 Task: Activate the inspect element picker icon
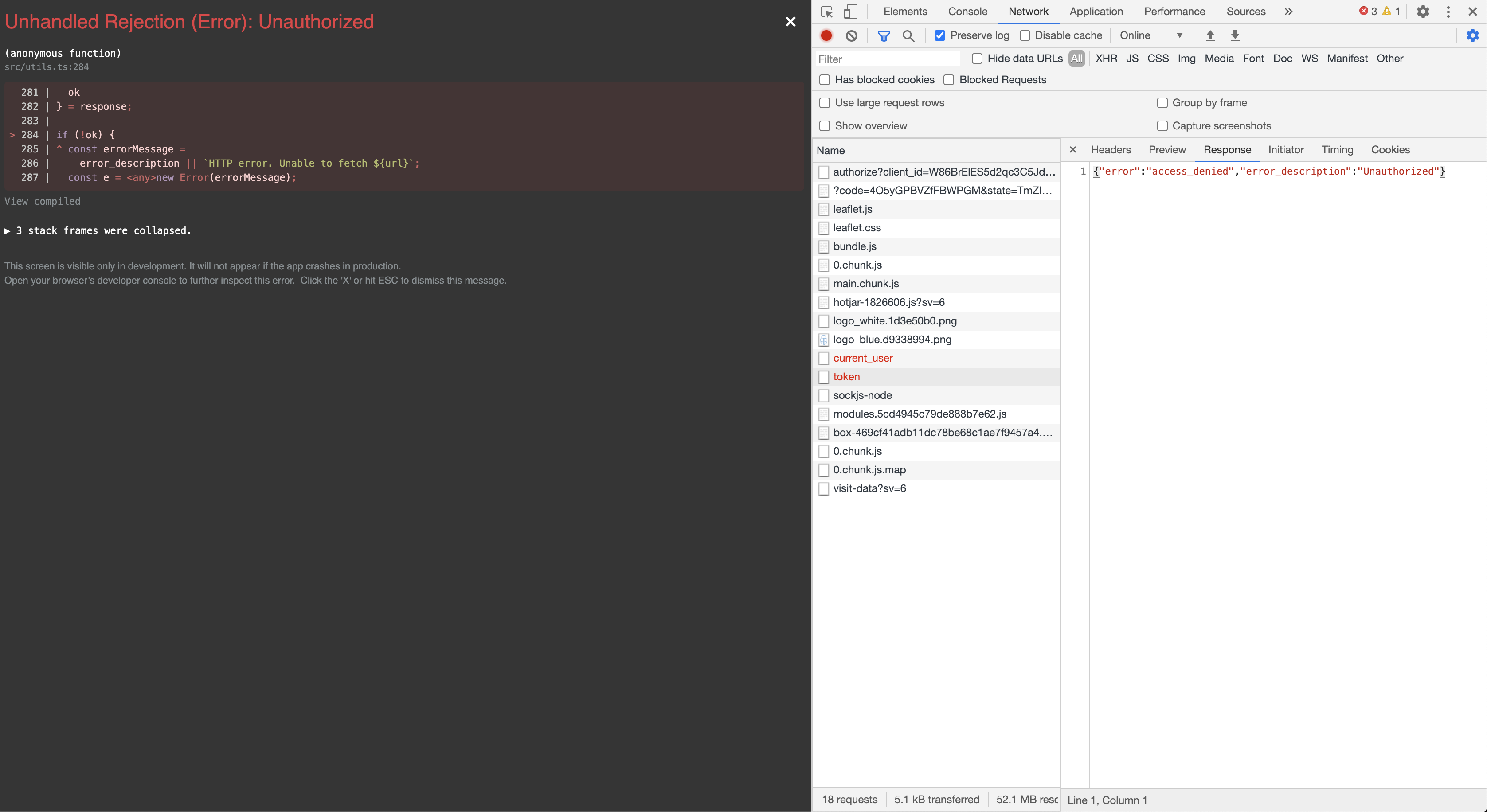[x=826, y=12]
